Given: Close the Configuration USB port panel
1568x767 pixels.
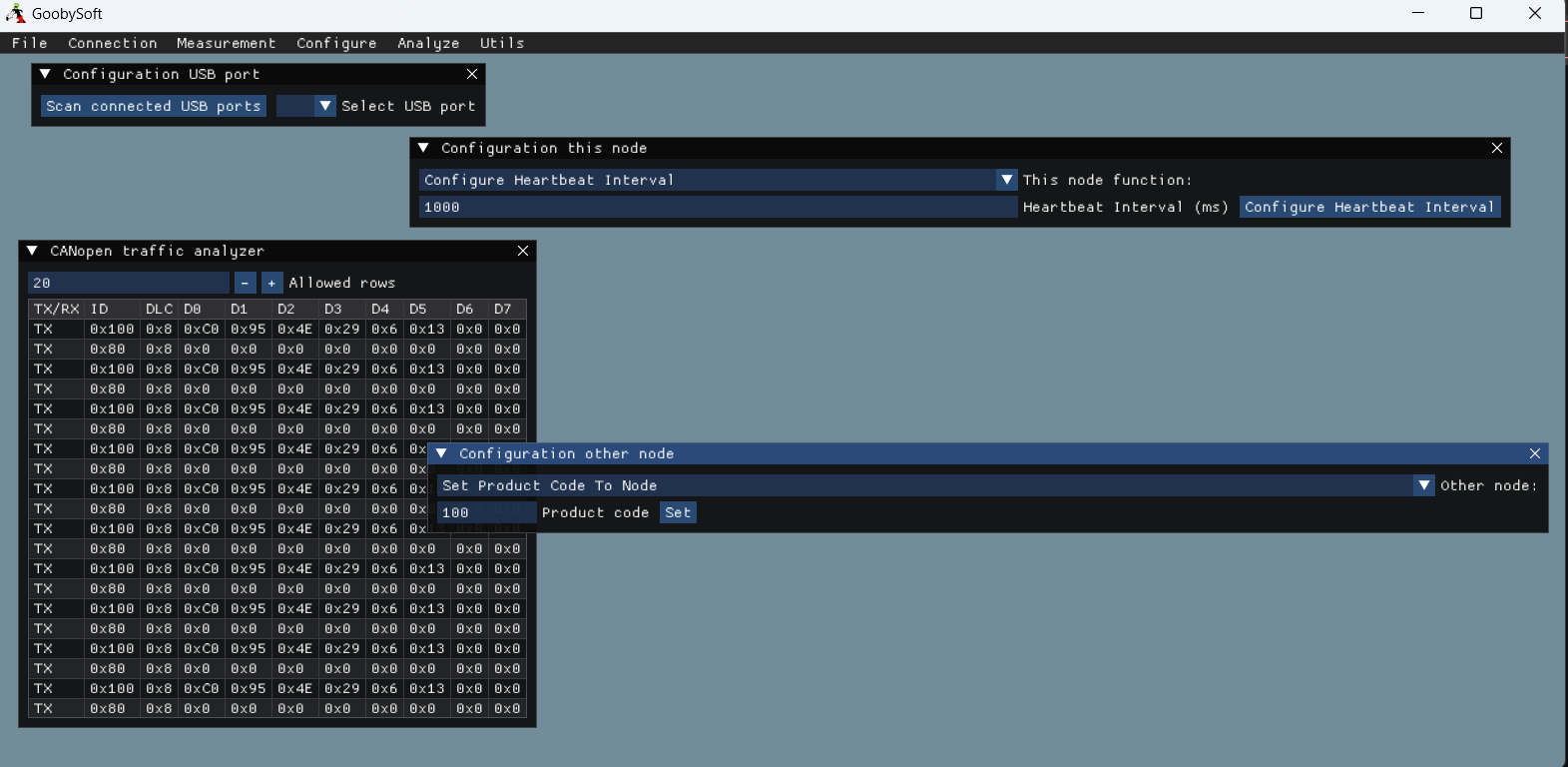Looking at the screenshot, I should point(472,74).
